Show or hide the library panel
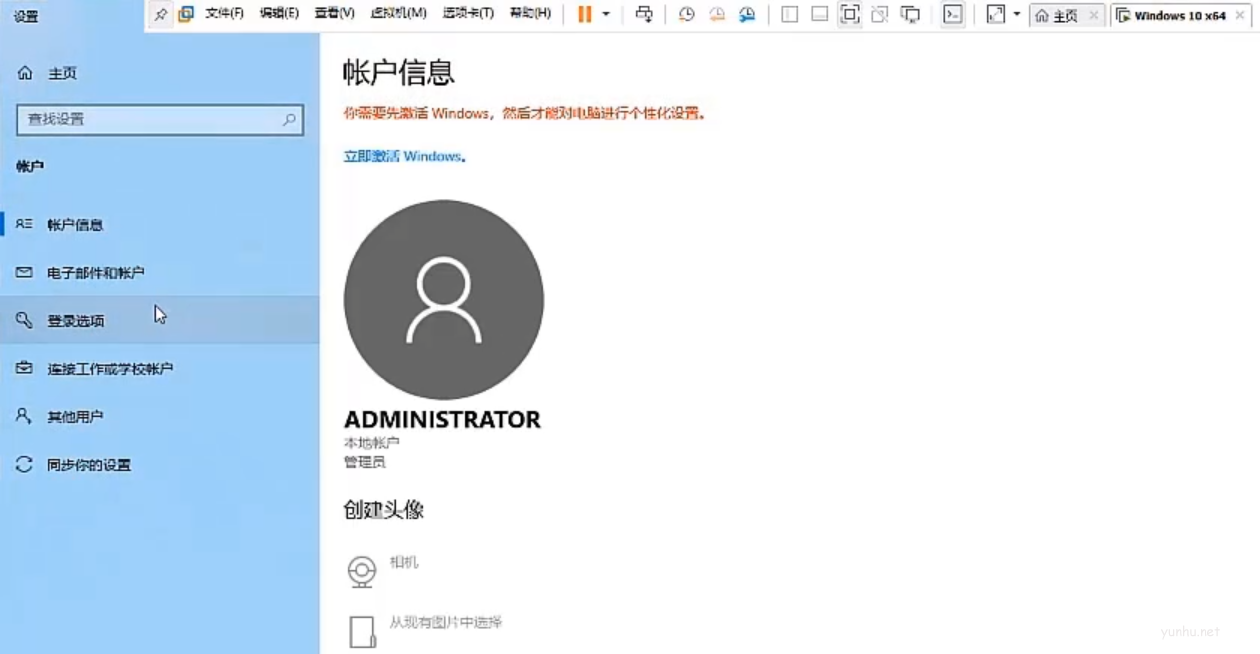Image resolution: width=1260 pixels, height=654 pixels. (x=790, y=15)
